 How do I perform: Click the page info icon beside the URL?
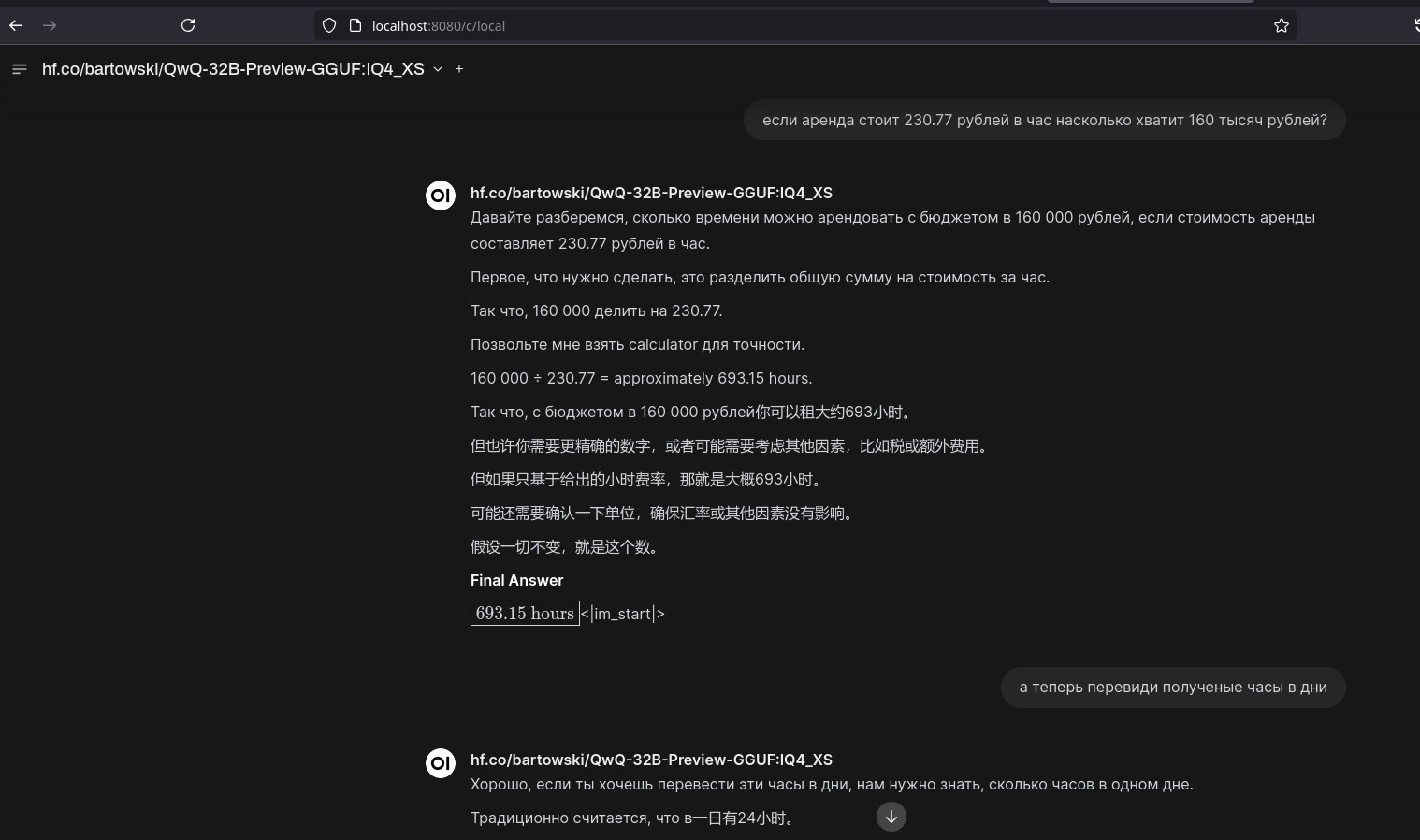pyautogui.click(x=355, y=26)
